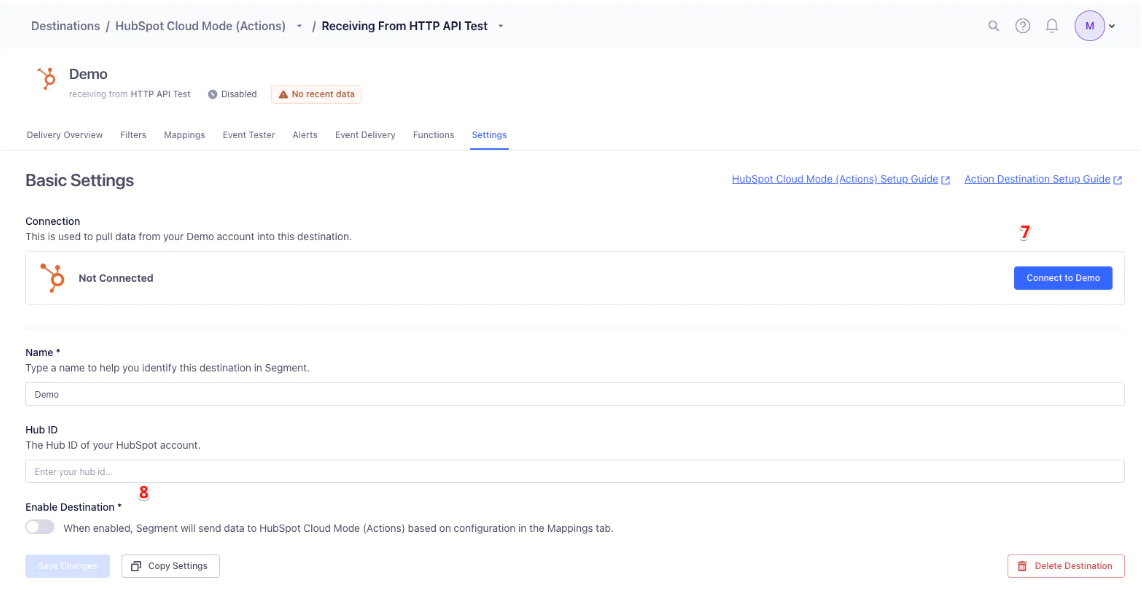Open the user avatar account menu
1142x590 pixels.
(1090, 25)
